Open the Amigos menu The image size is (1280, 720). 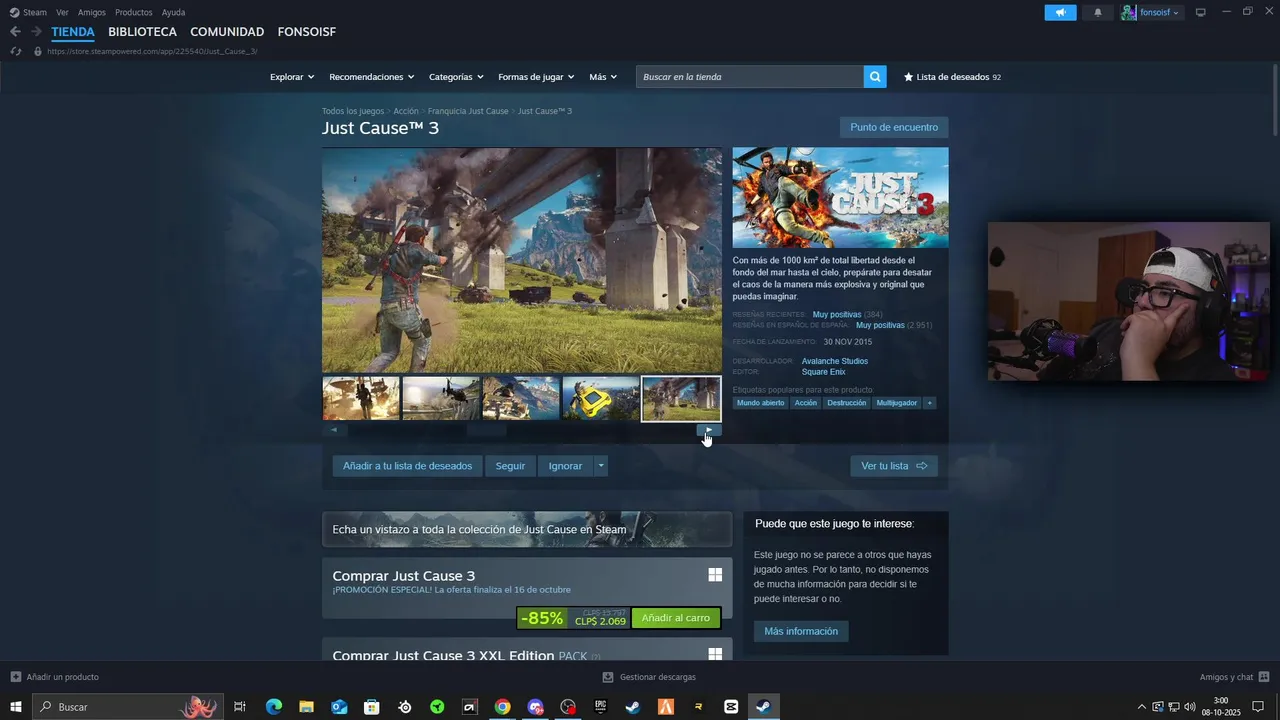[92, 12]
